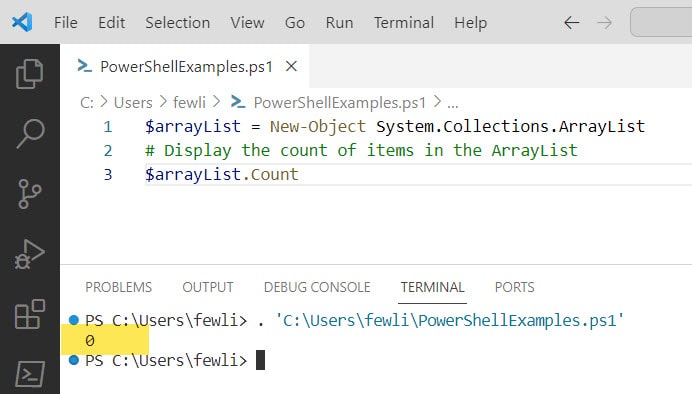
Task: Open the Go menu
Action: 295,23
